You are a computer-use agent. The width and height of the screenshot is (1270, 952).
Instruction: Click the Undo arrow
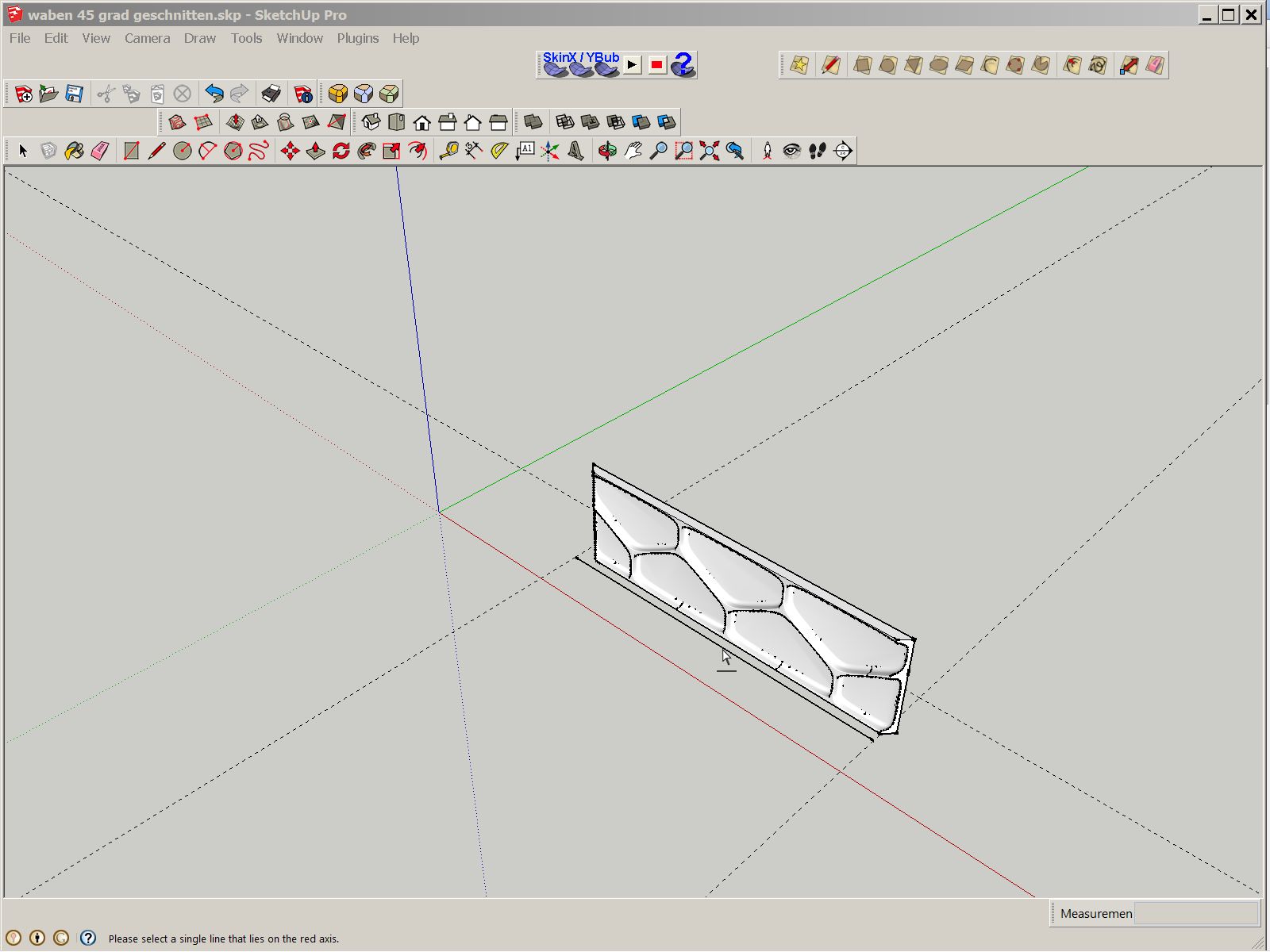coord(214,94)
